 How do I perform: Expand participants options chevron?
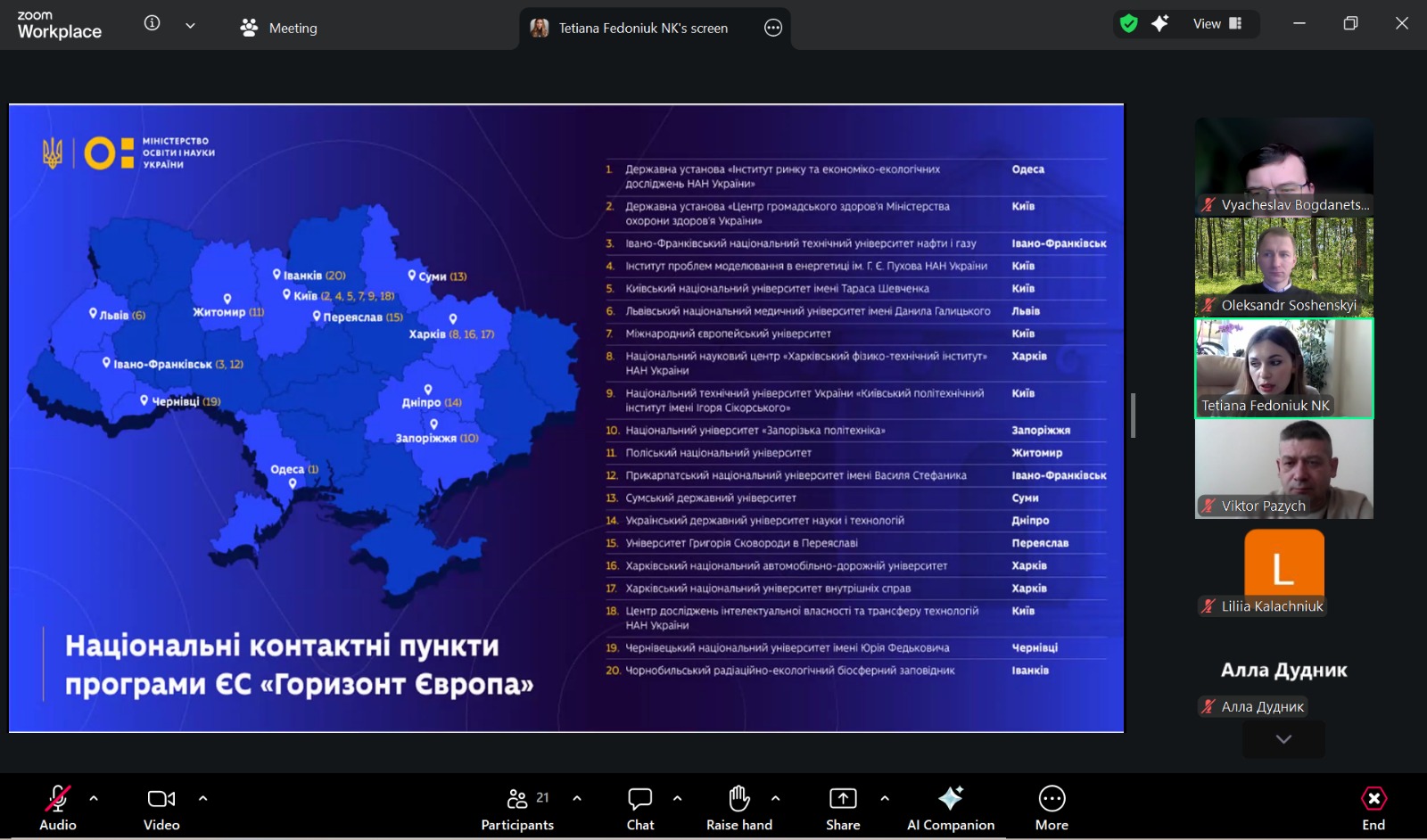pos(577,798)
